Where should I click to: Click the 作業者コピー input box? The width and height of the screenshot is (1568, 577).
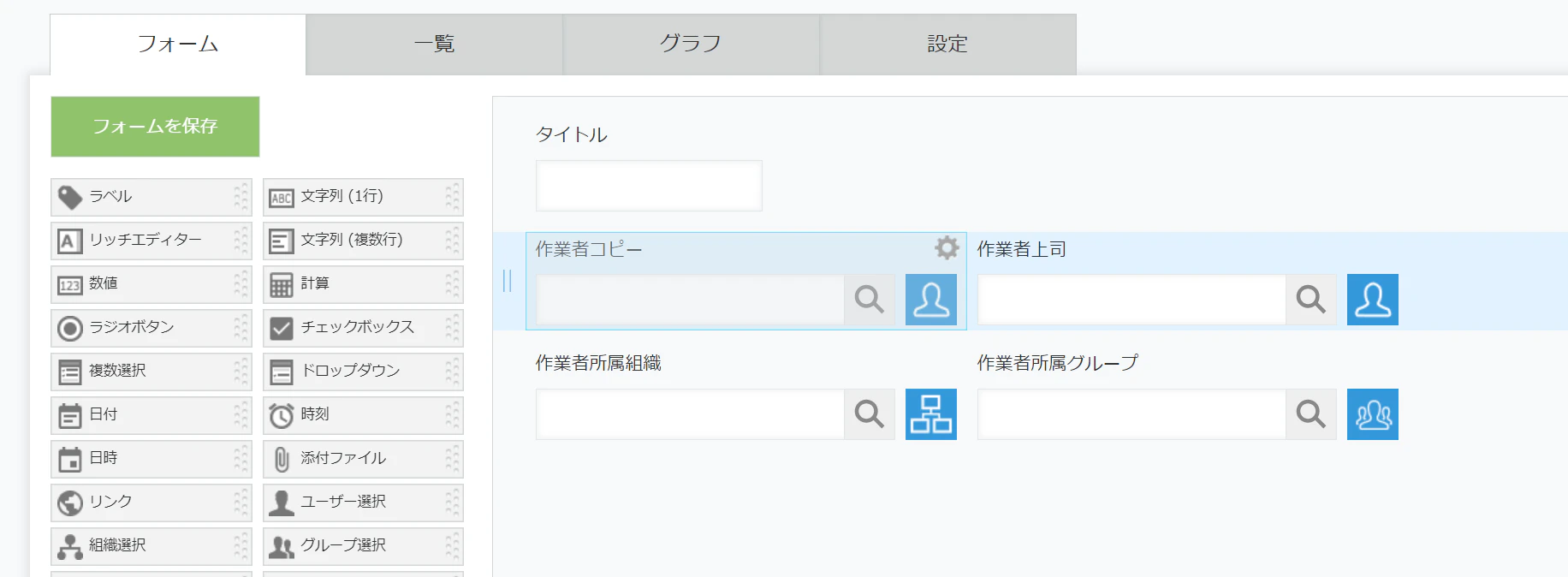[690, 300]
